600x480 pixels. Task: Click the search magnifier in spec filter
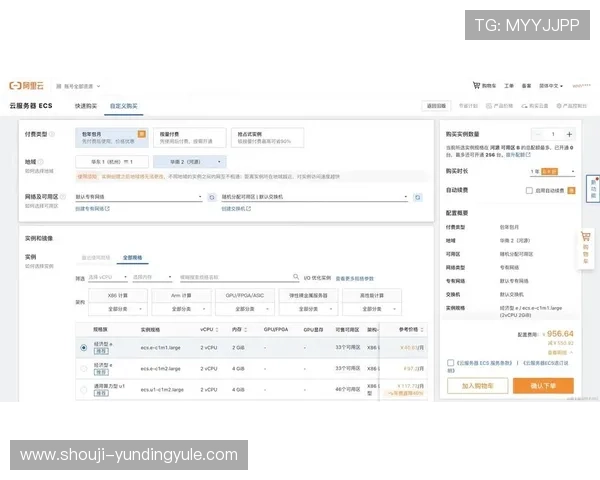tap(296, 277)
